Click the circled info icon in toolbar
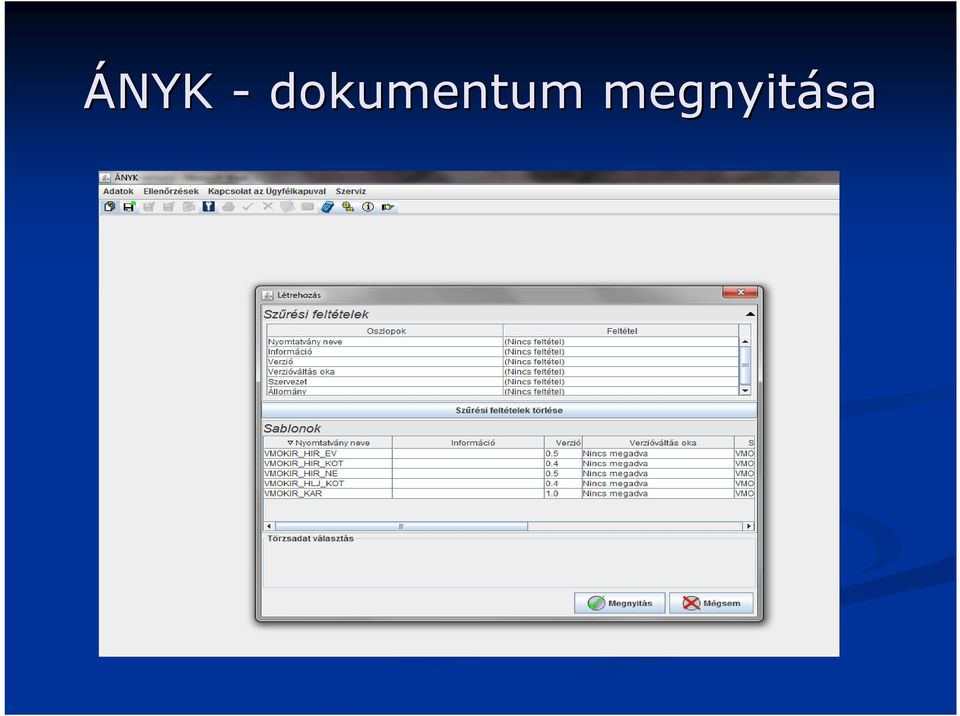This screenshot has height=716, width=960. 367,207
